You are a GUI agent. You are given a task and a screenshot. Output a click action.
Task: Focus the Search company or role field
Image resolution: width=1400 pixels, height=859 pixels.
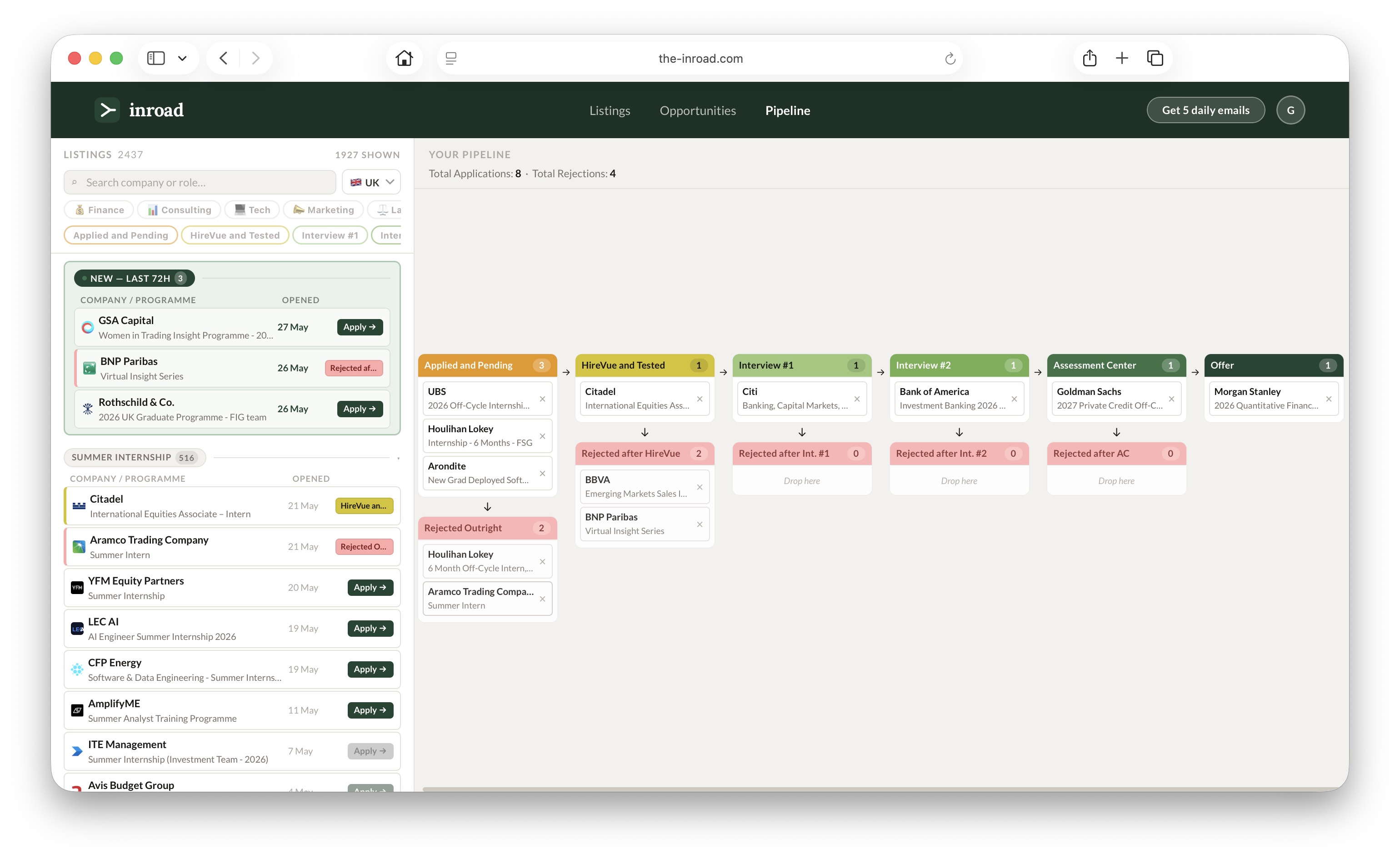tap(200, 182)
